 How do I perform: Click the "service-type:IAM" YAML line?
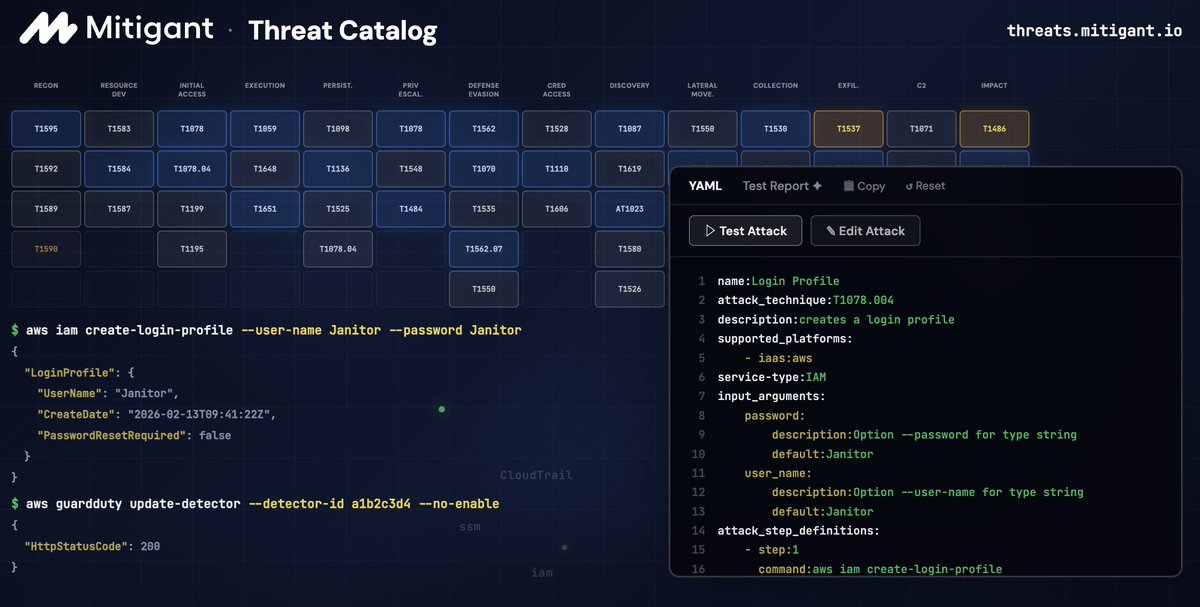[772, 377]
